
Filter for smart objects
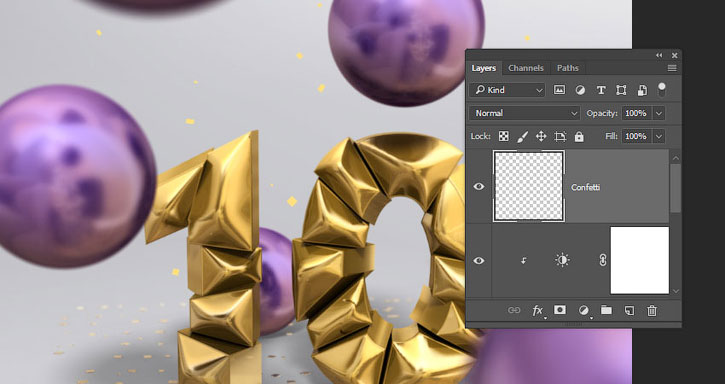point(642,90)
